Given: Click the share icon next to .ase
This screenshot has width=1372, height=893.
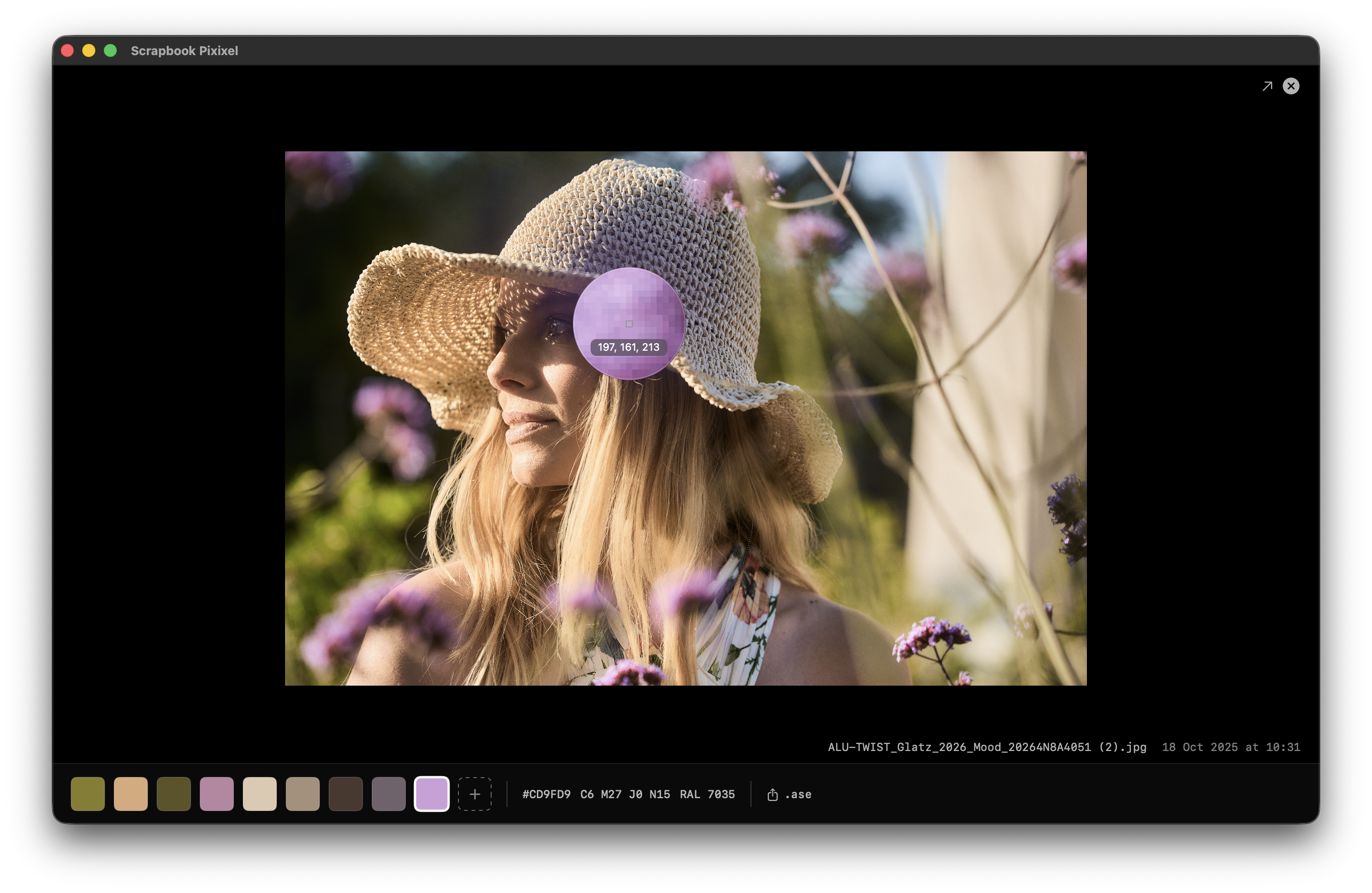Looking at the screenshot, I should coord(772,794).
